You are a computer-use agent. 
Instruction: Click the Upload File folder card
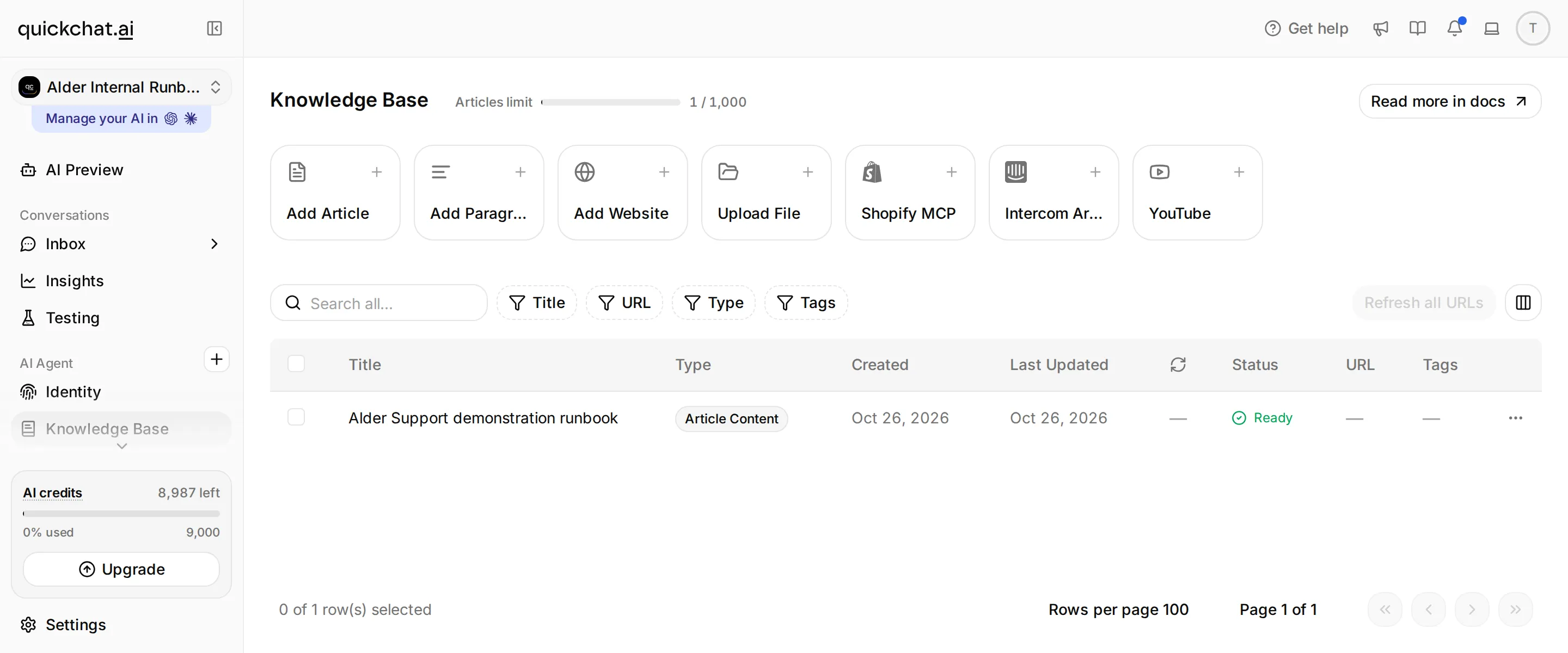[767, 192]
